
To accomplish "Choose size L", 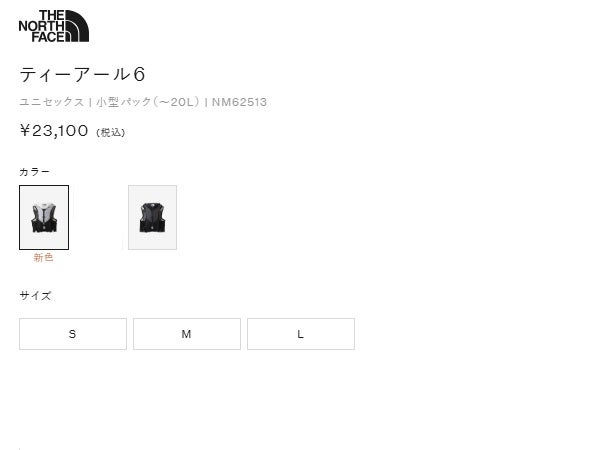I will [x=301, y=334].
